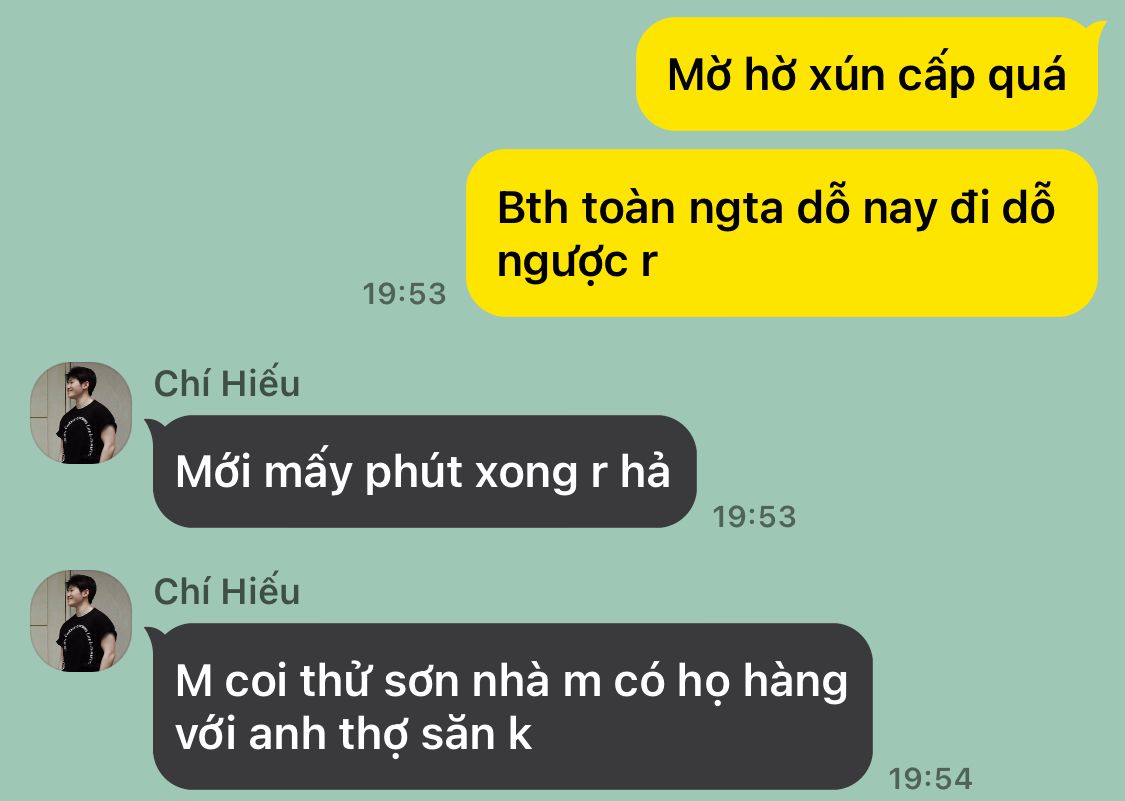This screenshot has height=801, width=1125.
Task: Open the Chí Hiếu name above "M coi thử"
Action: pyautogui.click(x=227, y=591)
